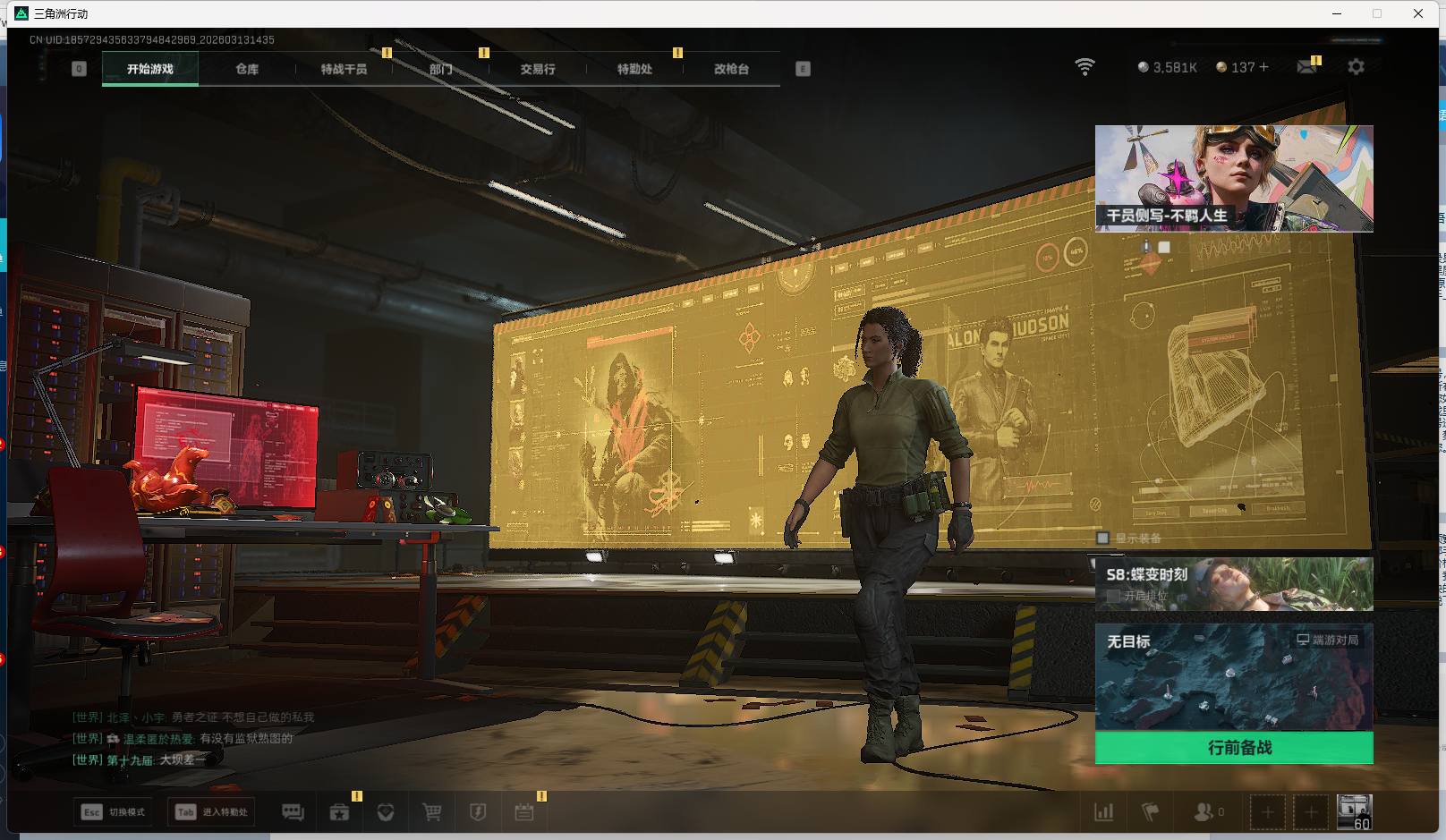This screenshot has width=1446, height=840.
Task: Open the S8:蝶变时刻 season card
Action: (x=1234, y=584)
